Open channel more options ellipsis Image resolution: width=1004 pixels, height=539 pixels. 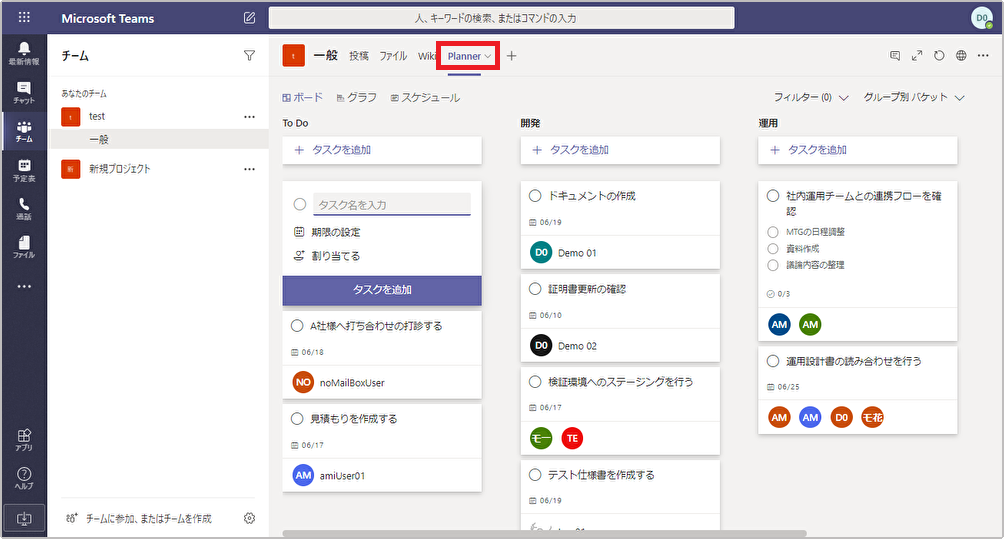(984, 56)
